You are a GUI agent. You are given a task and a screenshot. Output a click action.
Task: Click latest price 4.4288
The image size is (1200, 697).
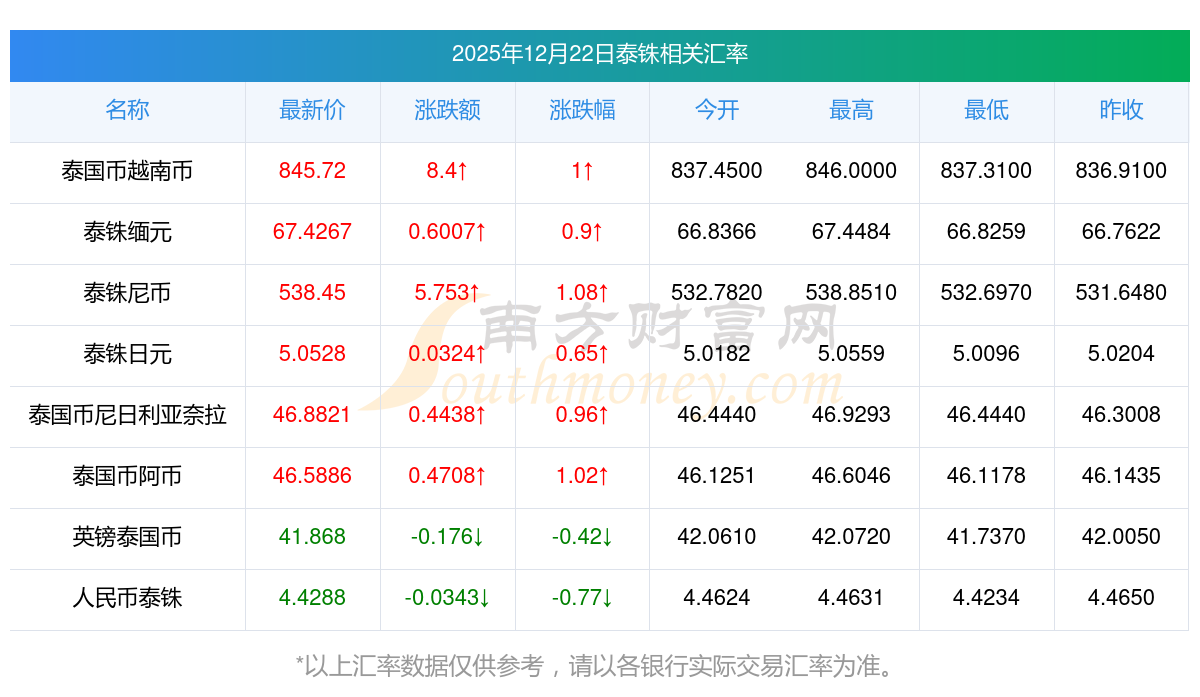point(312,599)
